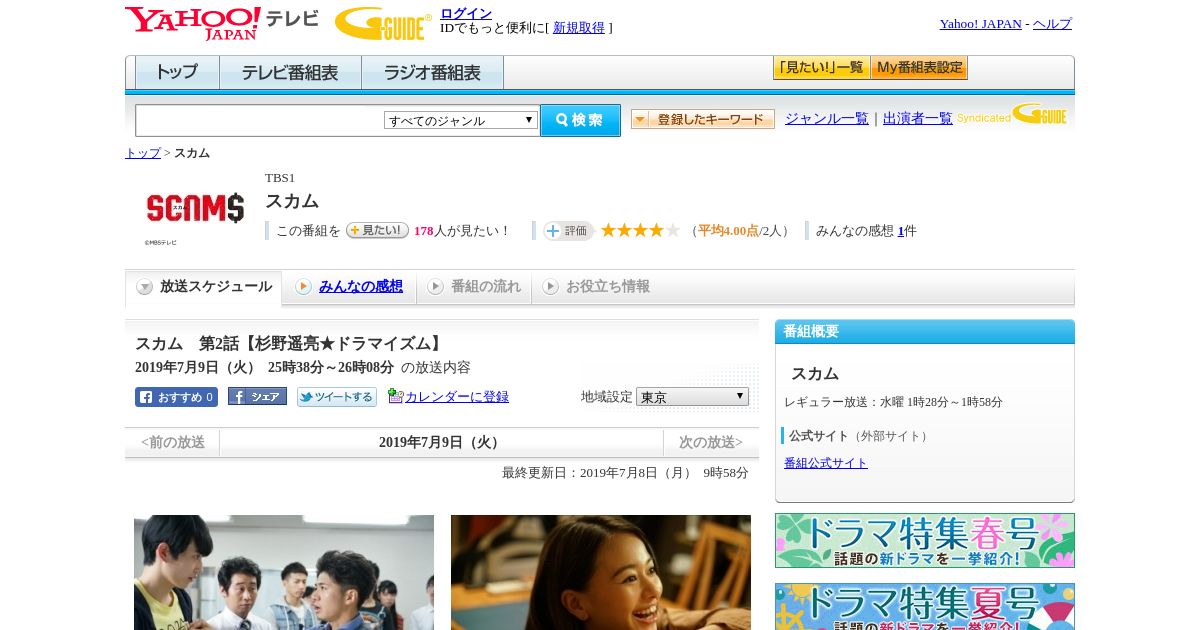Click the トップ breadcrumb link
1200x630 pixels.
click(x=143, y=153)
